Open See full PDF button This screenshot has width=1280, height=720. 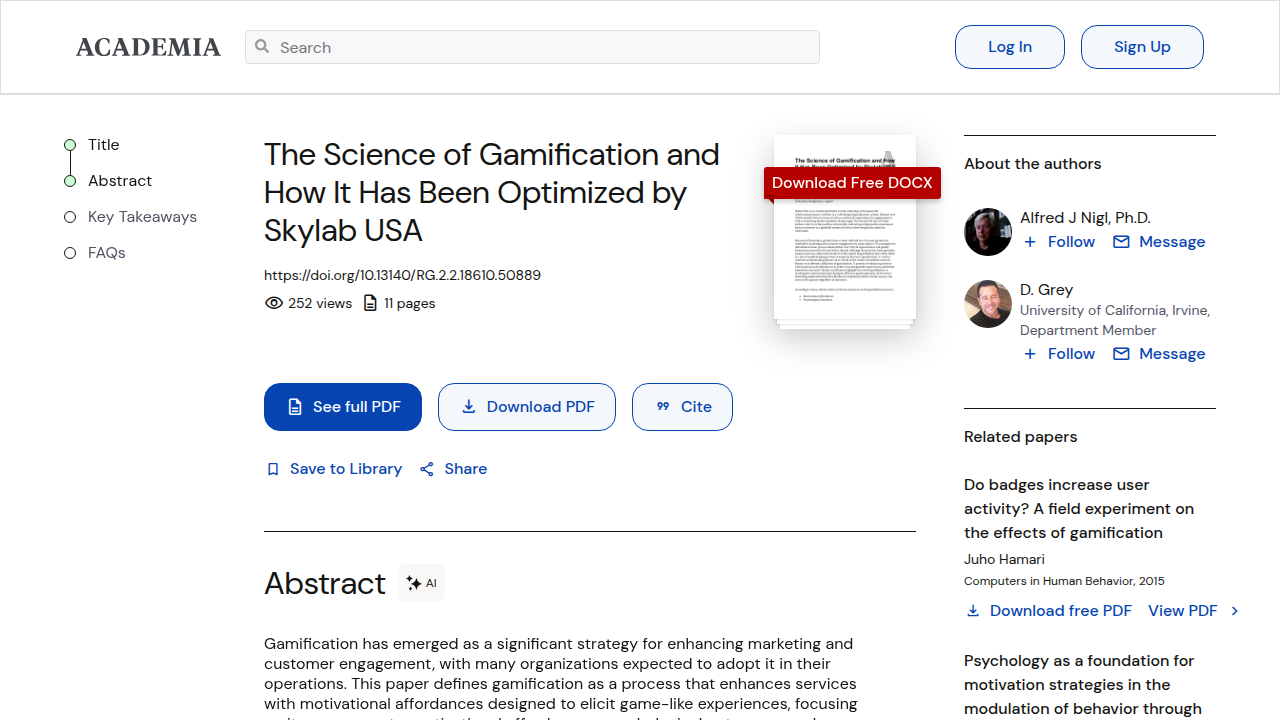(x=343, y=407)
